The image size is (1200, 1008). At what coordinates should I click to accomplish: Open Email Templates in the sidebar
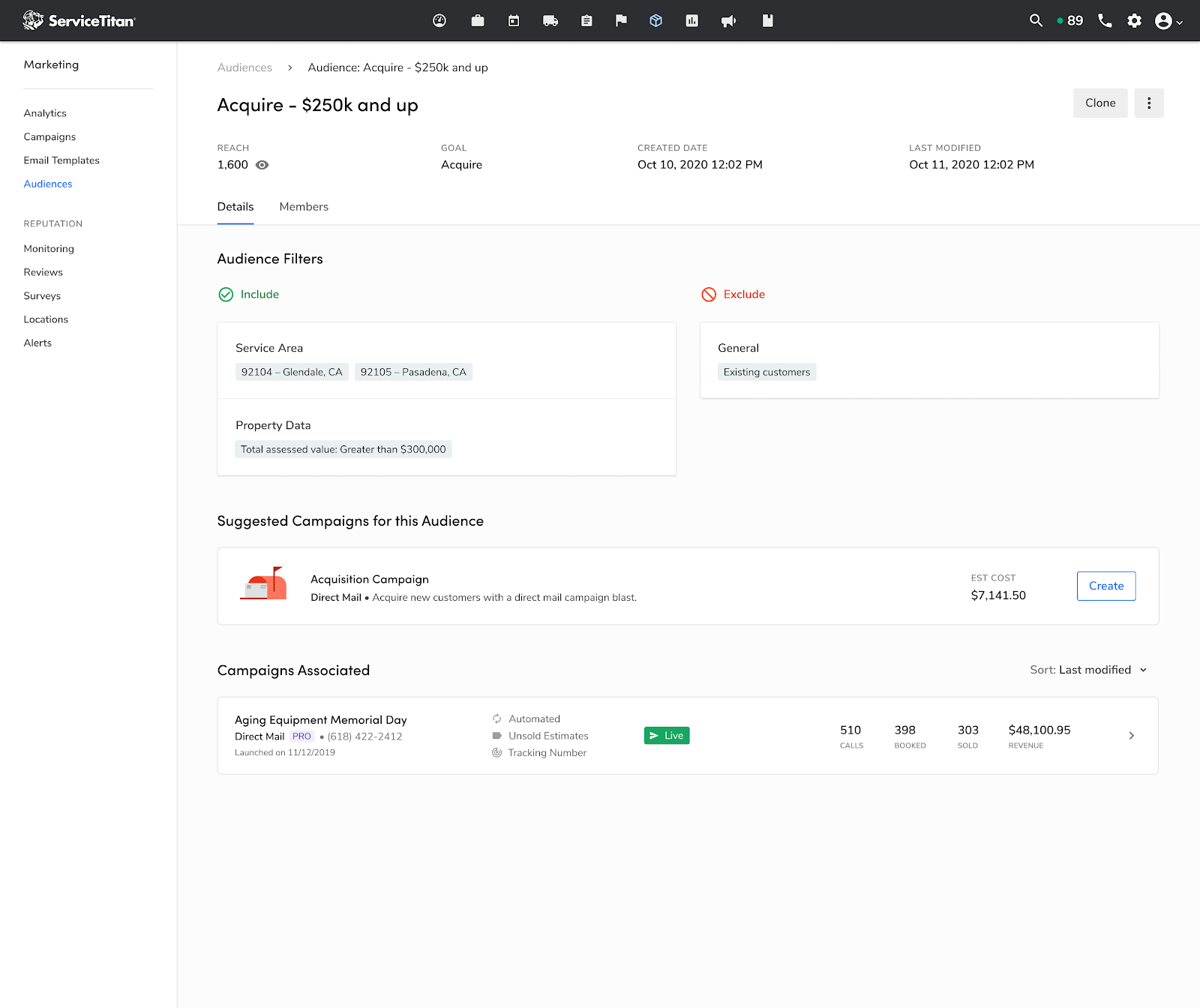point(61,160)
